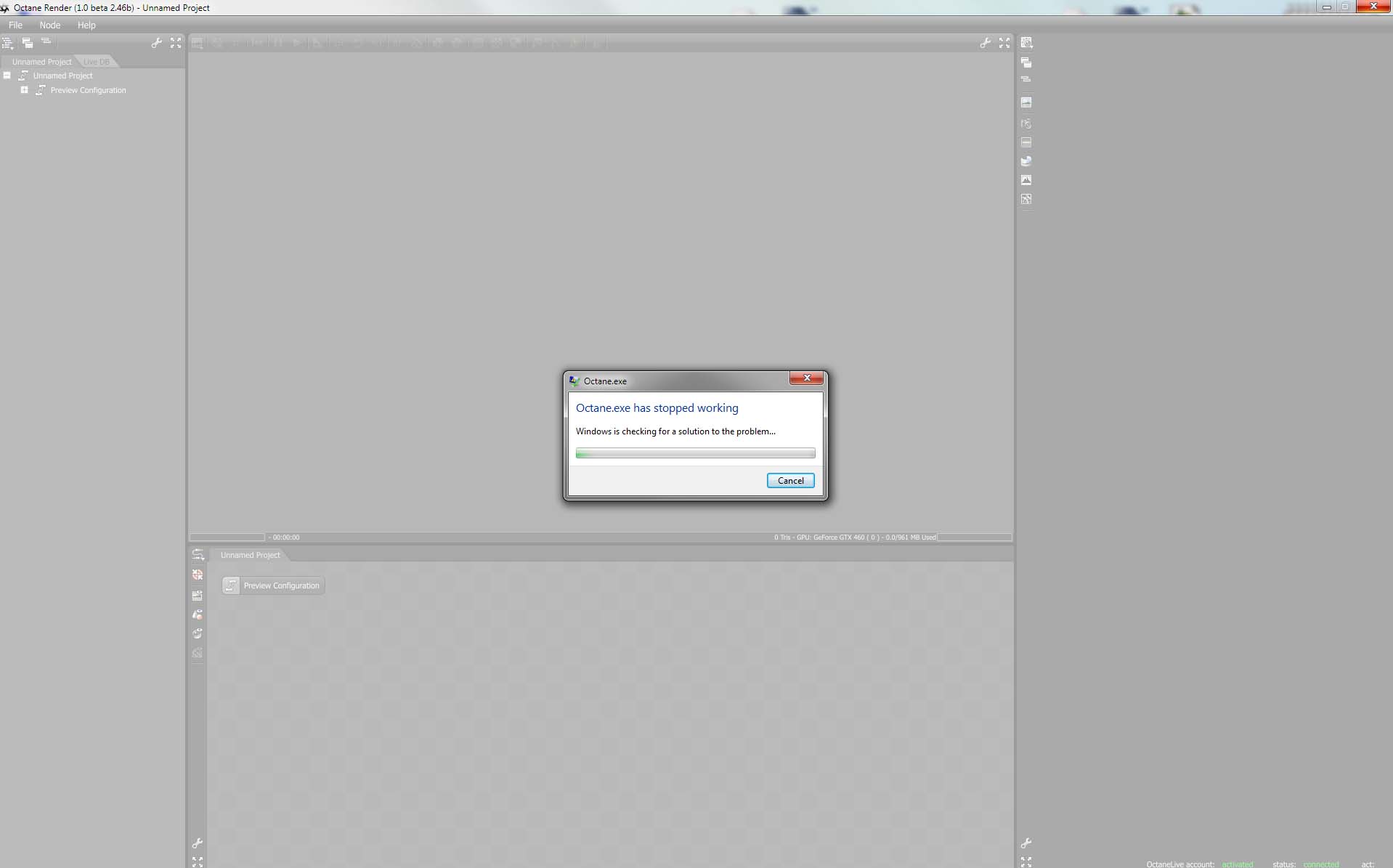Click the 00:00:00 render time text
The image size is (1393, 868).
286,538
